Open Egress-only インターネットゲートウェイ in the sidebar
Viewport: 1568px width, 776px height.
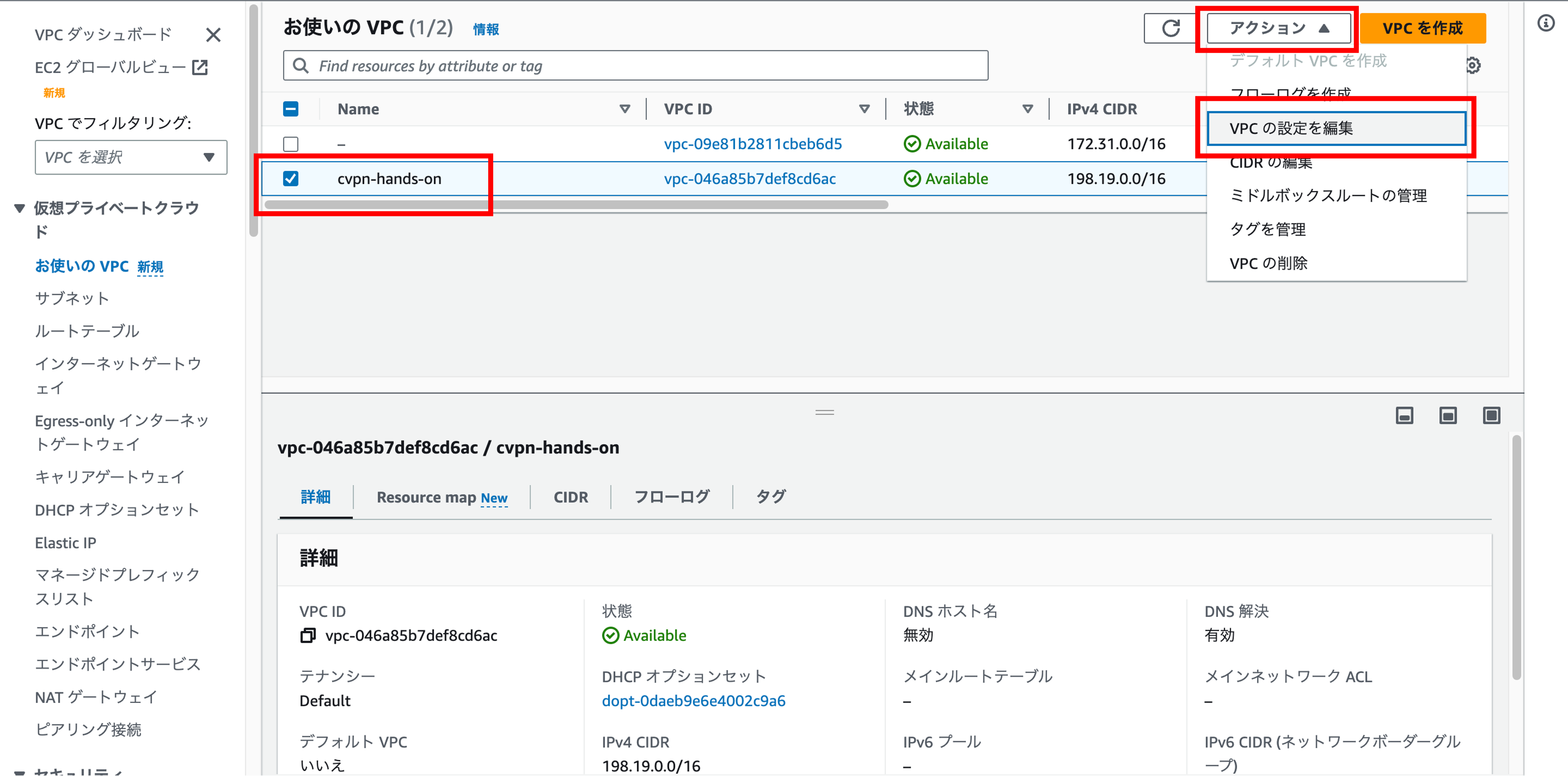click(122, 432)
